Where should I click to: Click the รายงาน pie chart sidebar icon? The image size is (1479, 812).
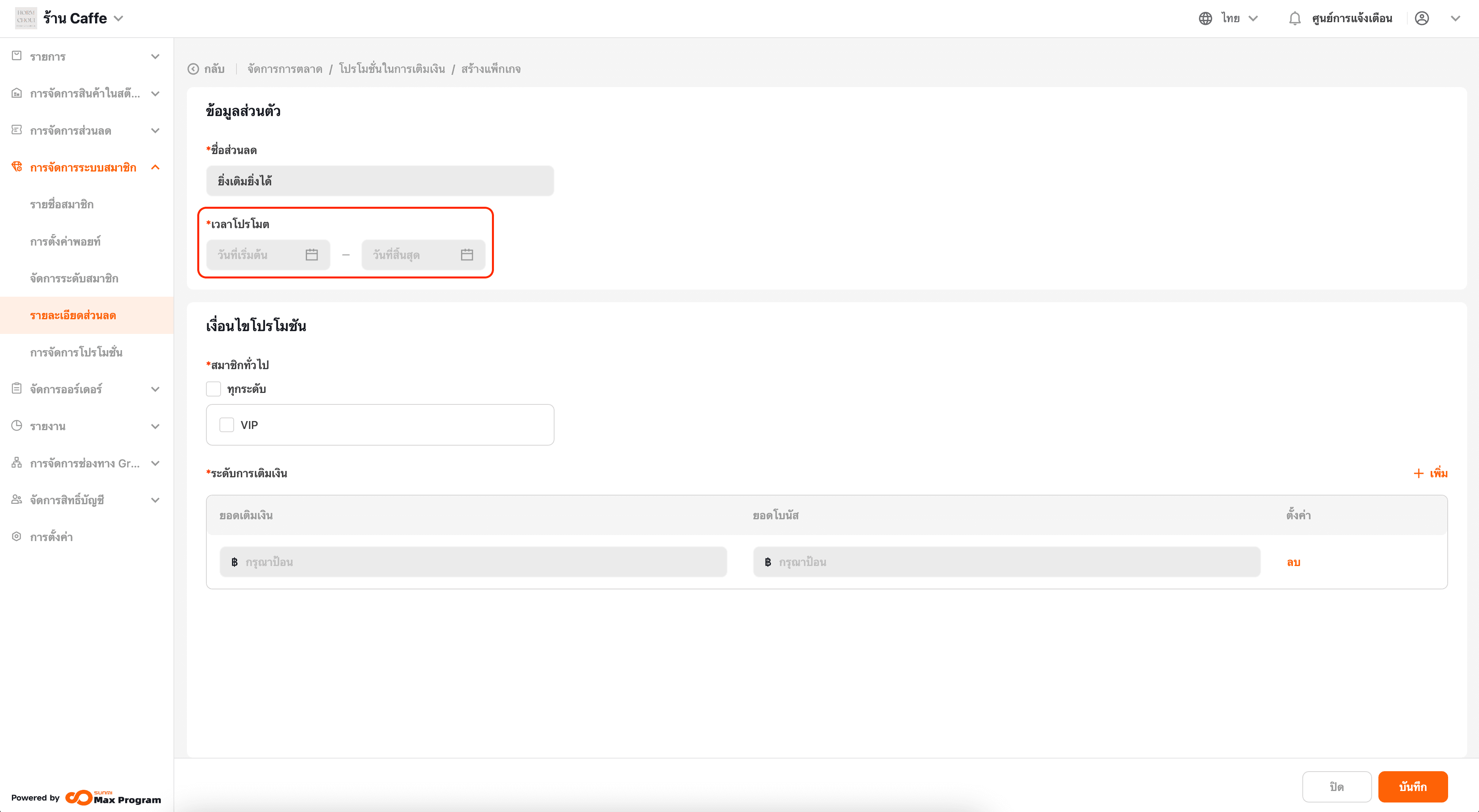(17, 425)
